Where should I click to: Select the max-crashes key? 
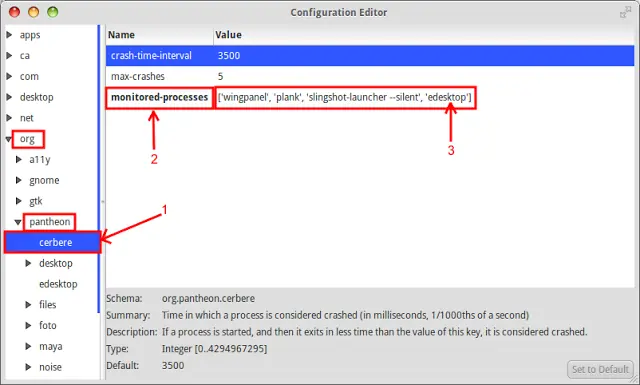[x=138, y=76]
